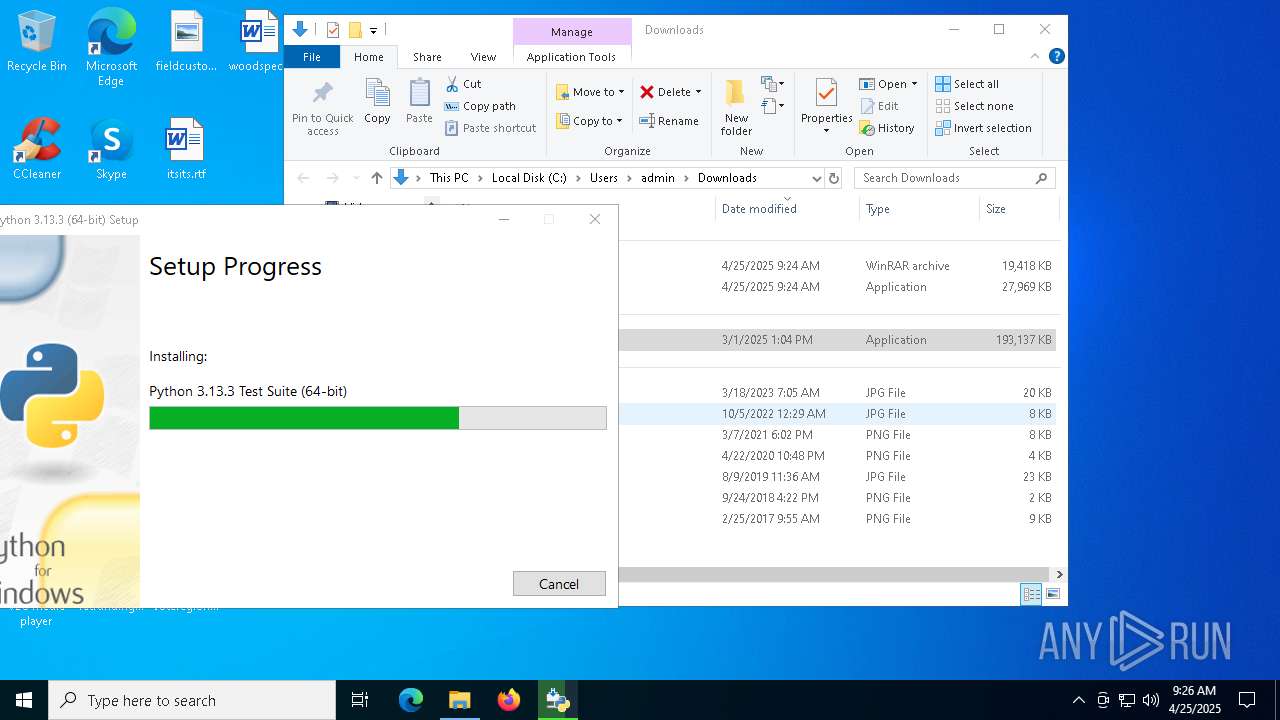Screen dimensions: 1280x720
Task: Open the notification center
Action: click(1247, 700)
